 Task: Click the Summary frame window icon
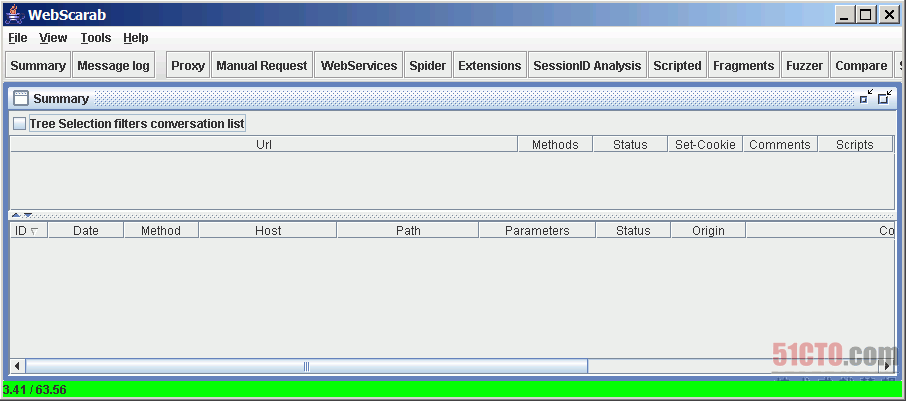(x=21, y=99)
